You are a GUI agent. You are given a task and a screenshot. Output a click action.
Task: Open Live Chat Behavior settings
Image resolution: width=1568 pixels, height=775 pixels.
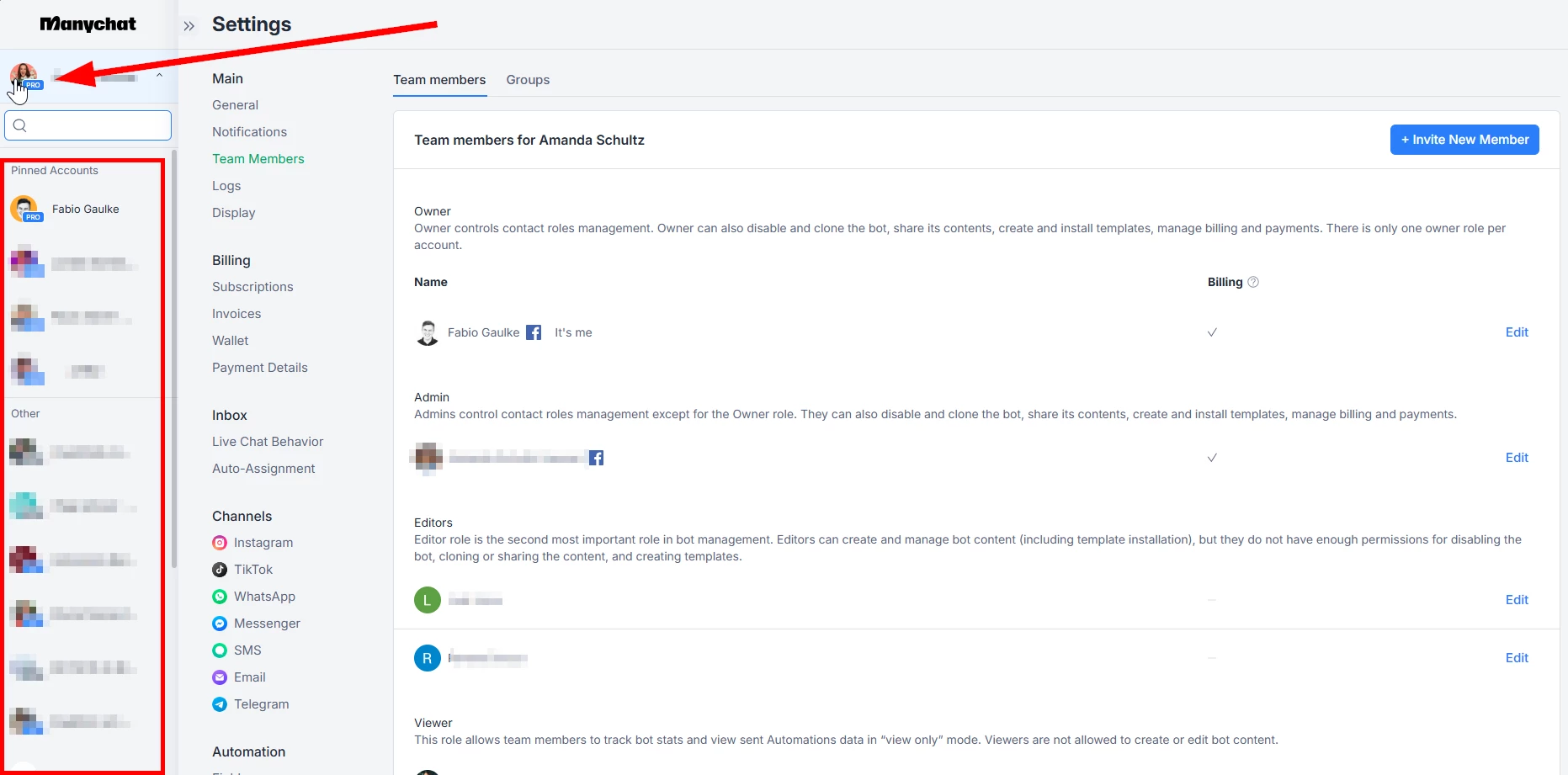coord(268,442)
